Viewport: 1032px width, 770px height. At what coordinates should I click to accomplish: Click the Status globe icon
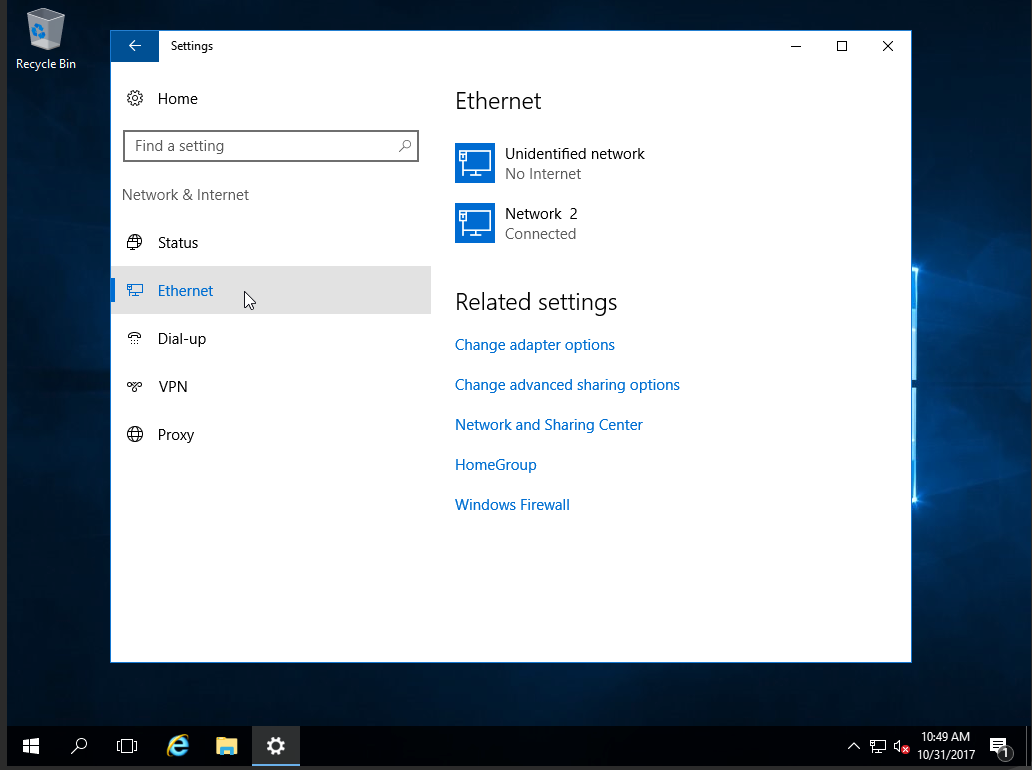click(134, 242)
